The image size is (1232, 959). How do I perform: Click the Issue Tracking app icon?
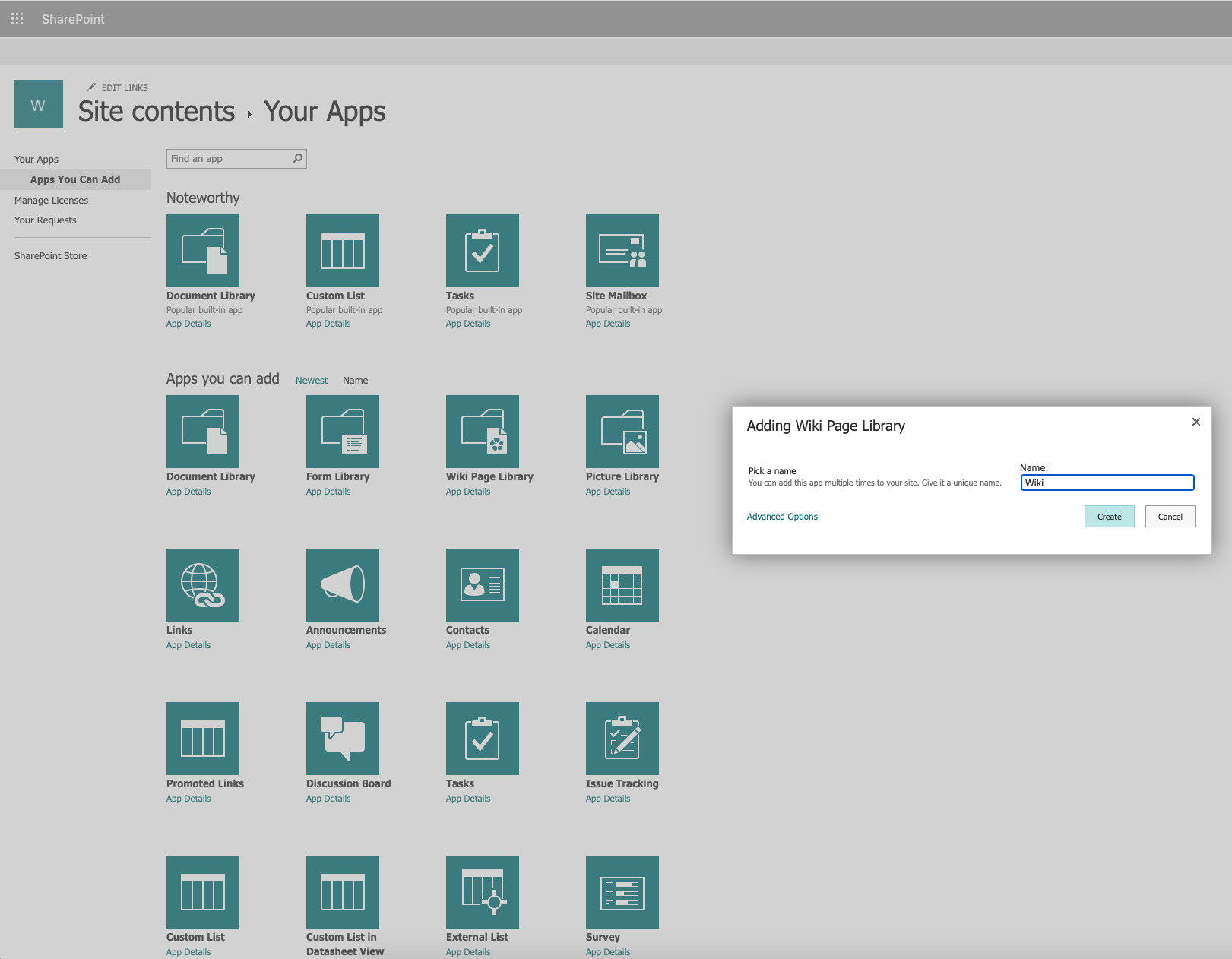click(622, 739)
